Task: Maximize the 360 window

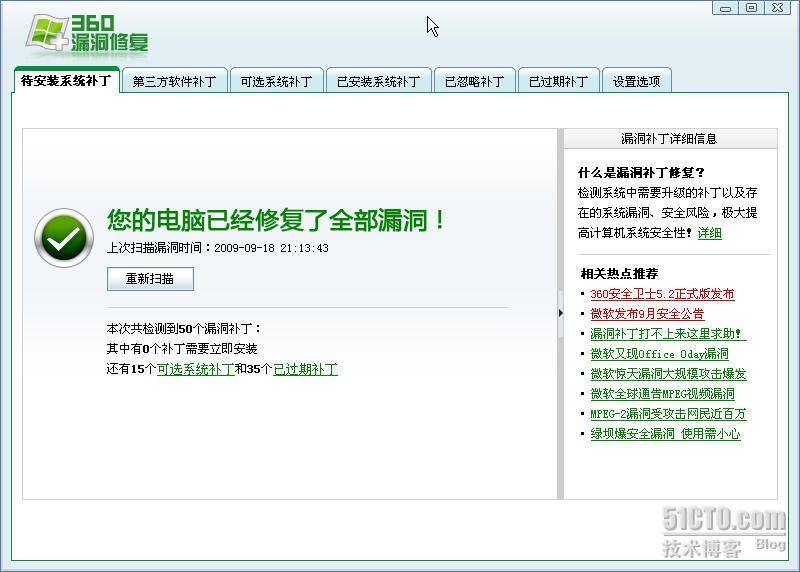Action: click(751, 8)
